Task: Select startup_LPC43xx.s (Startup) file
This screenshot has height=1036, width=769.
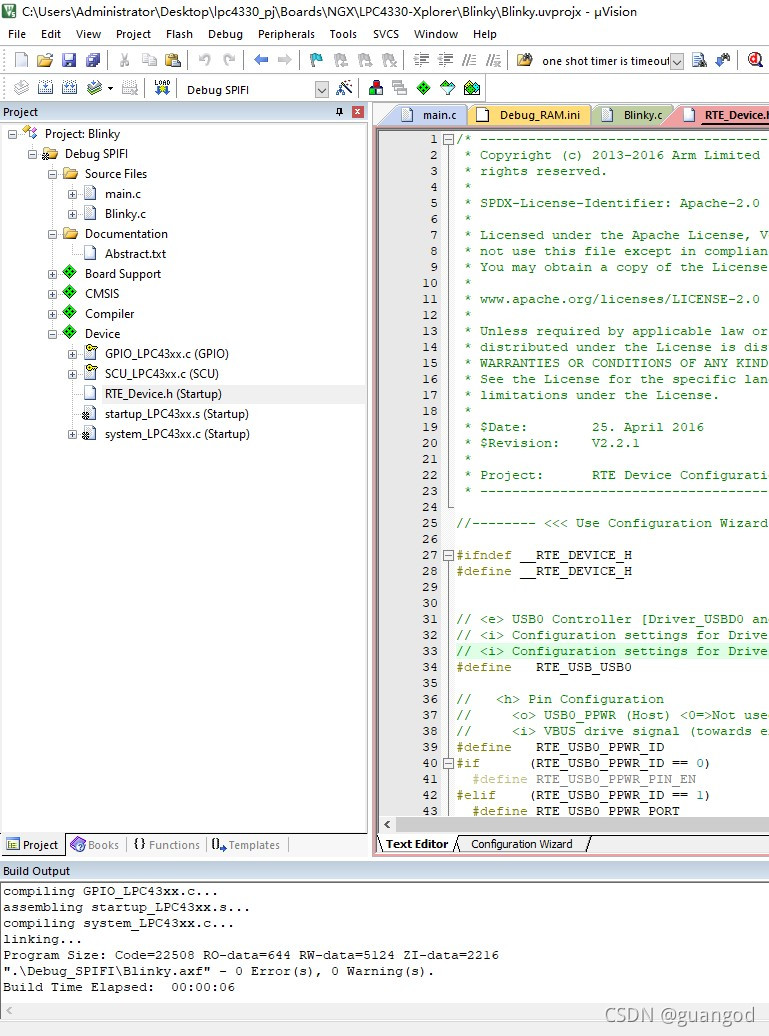Action: (176, 414)
